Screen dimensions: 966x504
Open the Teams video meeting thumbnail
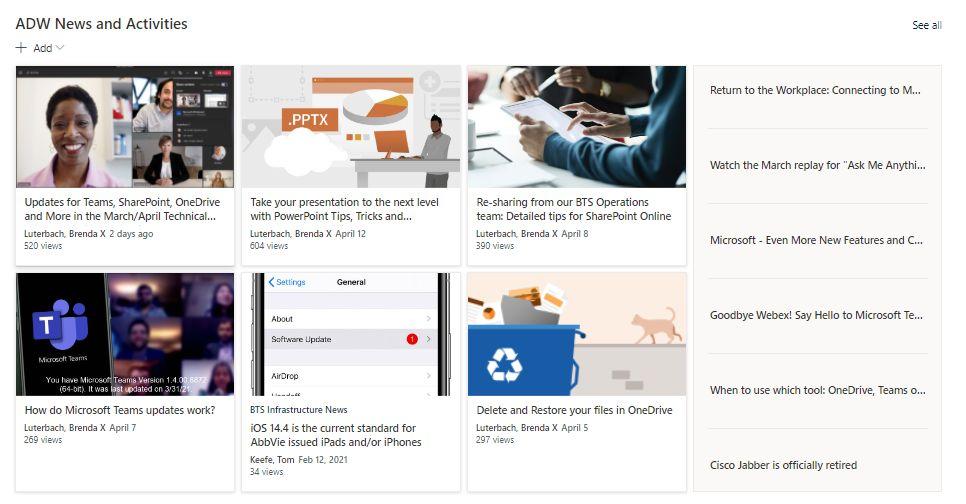125,127
